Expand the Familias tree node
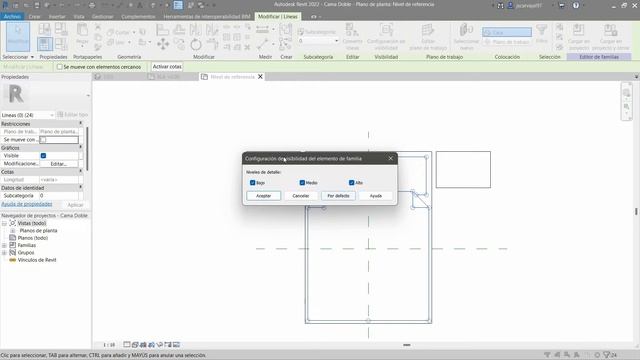The height and width of the screenshot is (360, 640). 4,245
